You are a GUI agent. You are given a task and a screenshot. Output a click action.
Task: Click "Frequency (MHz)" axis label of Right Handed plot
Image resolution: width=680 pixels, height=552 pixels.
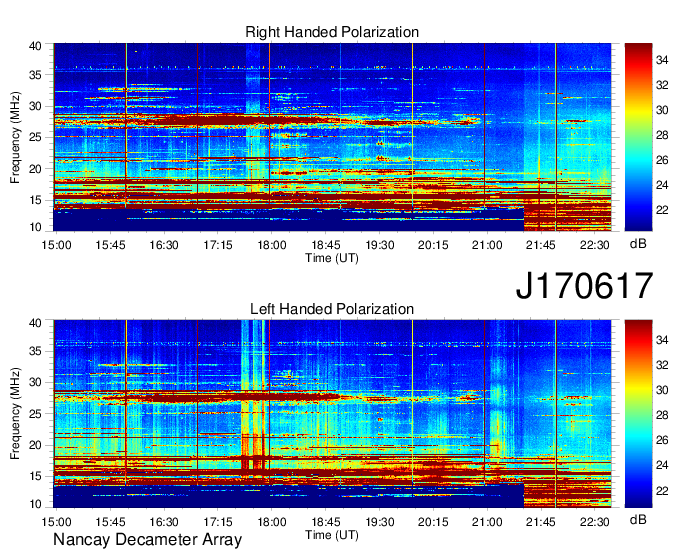point(15,137)
